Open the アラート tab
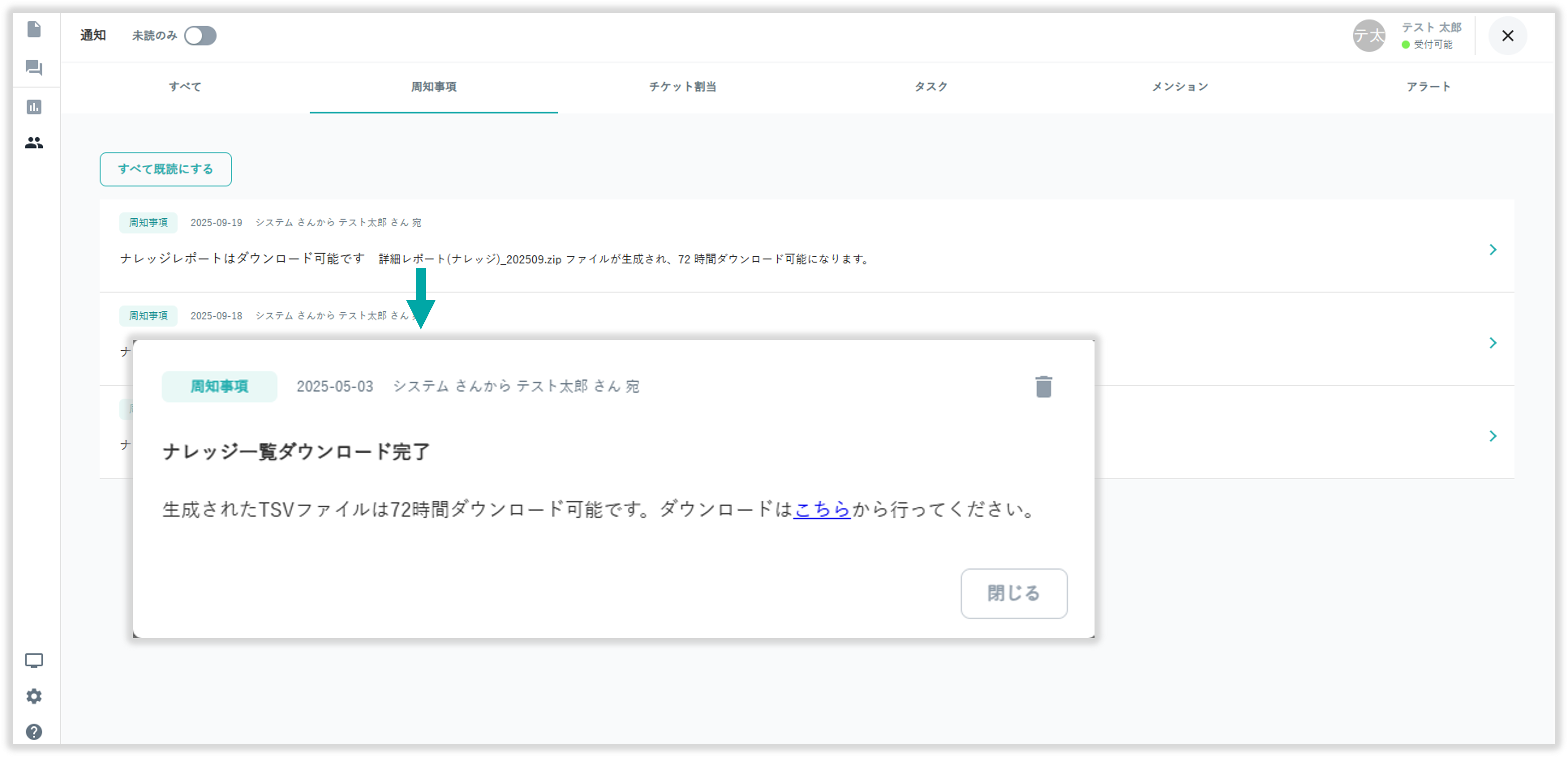 [x=1428, y=87]
